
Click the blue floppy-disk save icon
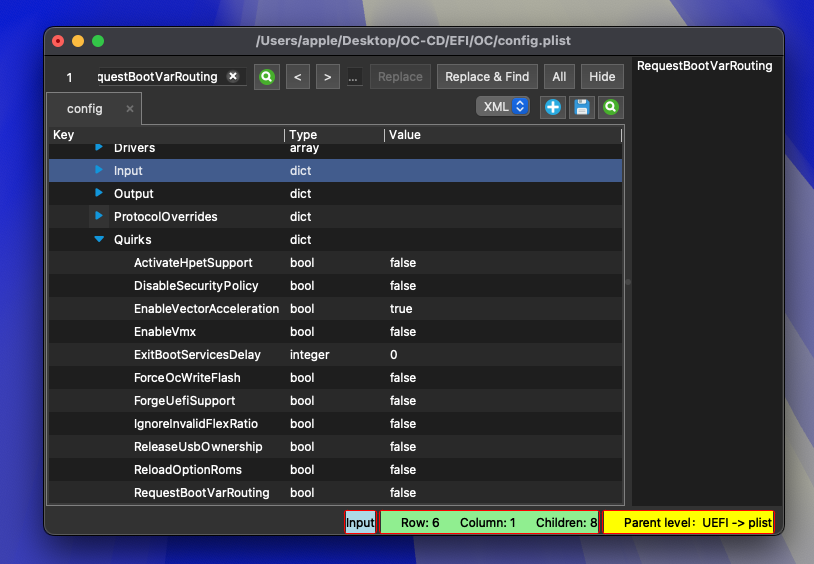(581, 108)
